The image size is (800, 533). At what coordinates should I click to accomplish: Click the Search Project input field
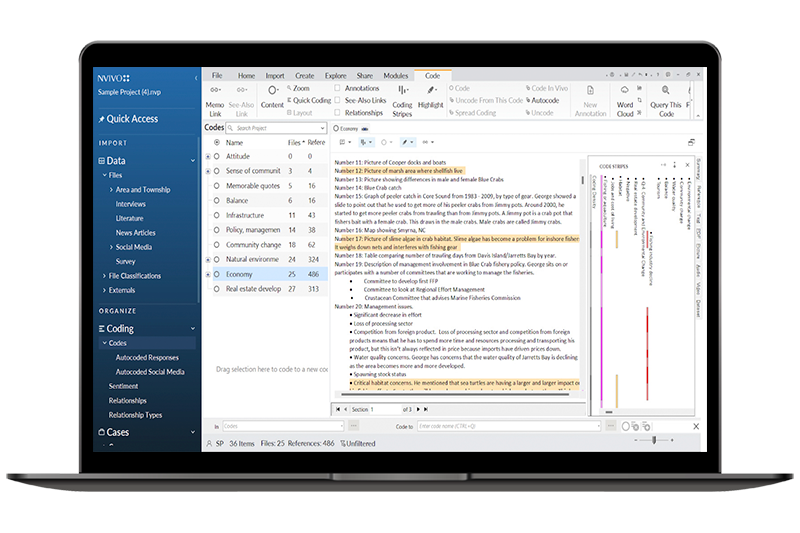pyautogui.click(x=277, y=128)
